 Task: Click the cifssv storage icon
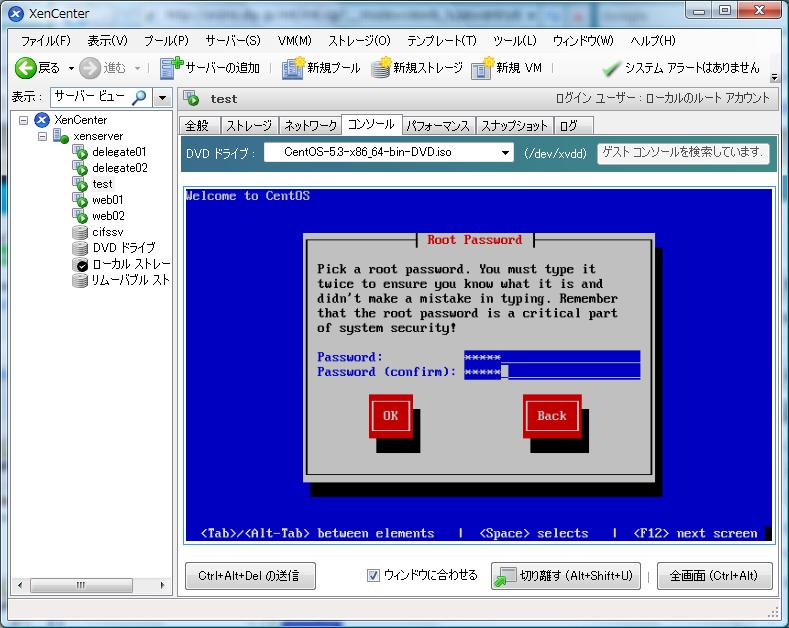80,232
